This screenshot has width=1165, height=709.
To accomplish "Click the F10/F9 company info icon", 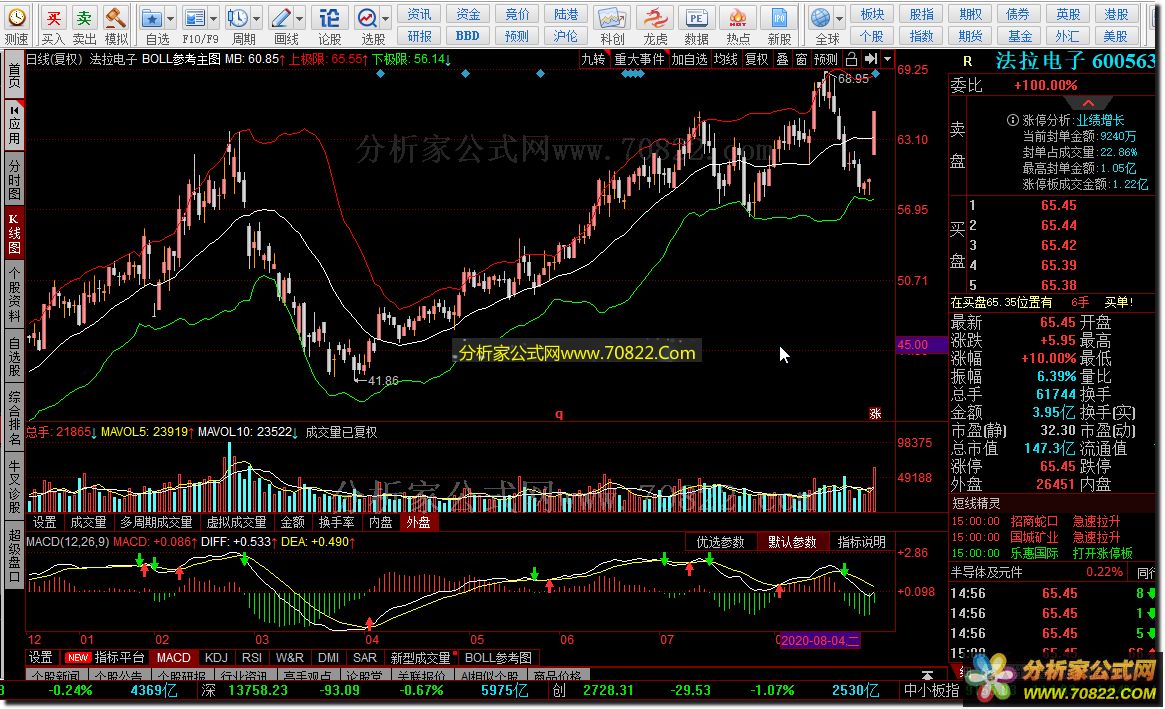I will click(x=195, y=18).
